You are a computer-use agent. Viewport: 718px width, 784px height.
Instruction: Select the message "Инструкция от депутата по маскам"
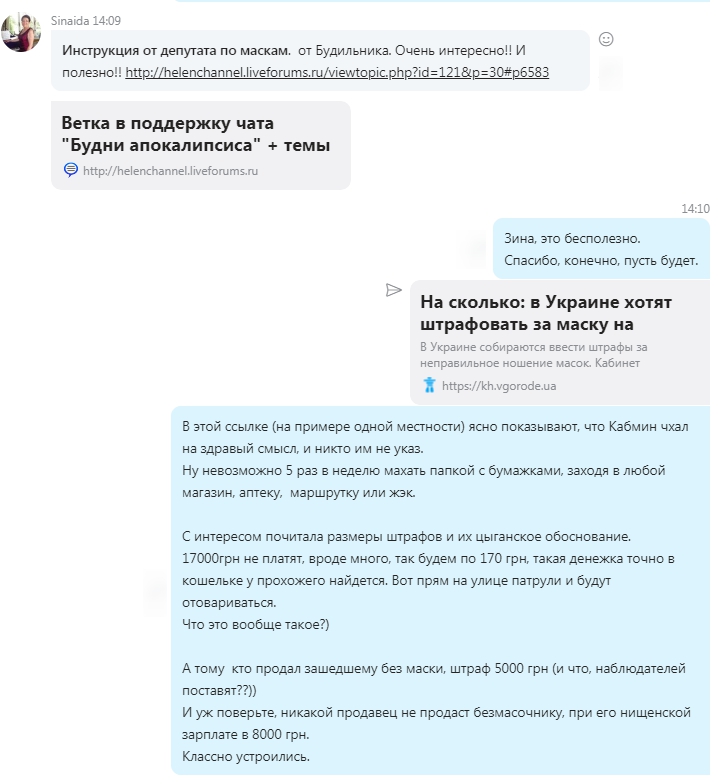pyautogui.click(x=320, y=61)
